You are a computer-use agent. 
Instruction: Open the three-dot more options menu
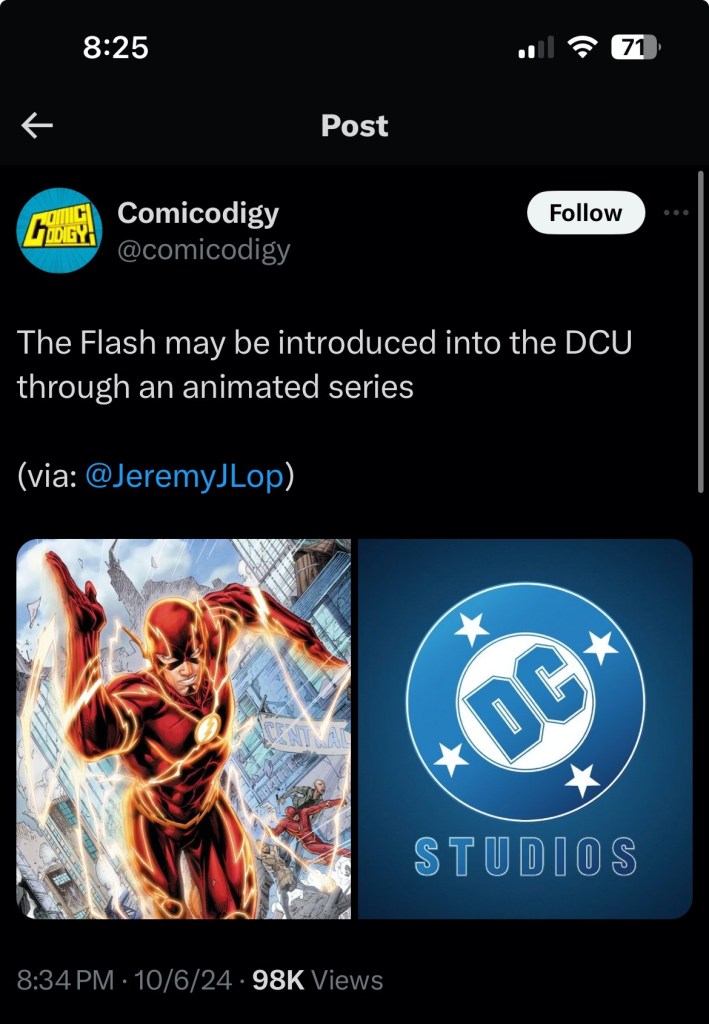tap(676, 212)
